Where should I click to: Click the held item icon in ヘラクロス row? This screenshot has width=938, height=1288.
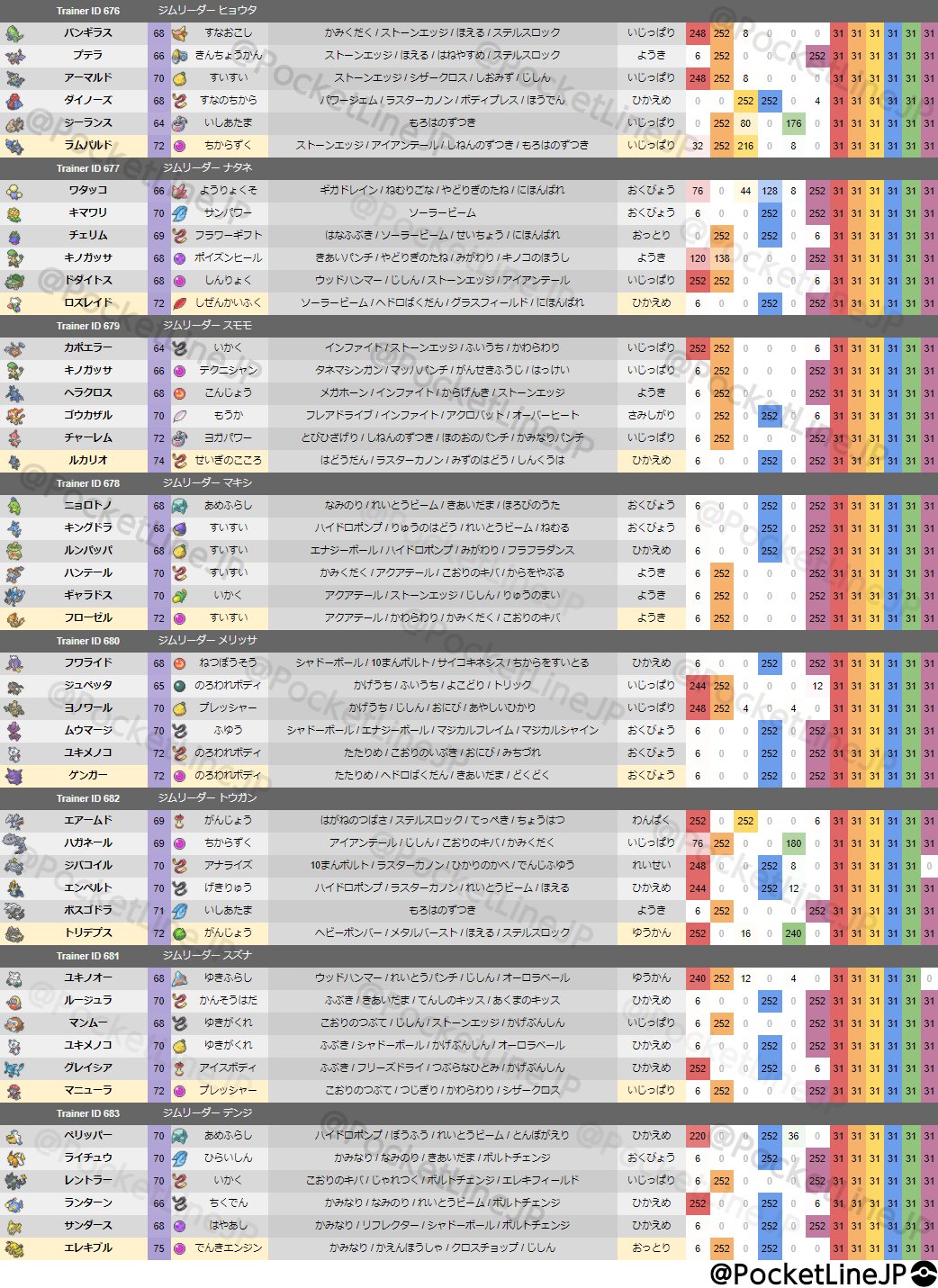pyautogui.click(x=180, y=393)
